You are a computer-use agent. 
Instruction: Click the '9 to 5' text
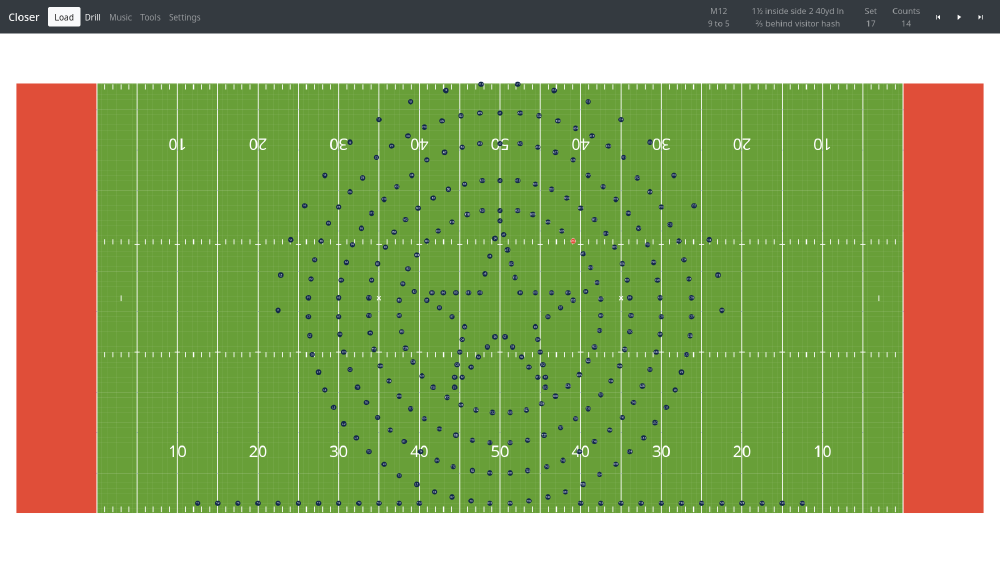click(719, 24)
